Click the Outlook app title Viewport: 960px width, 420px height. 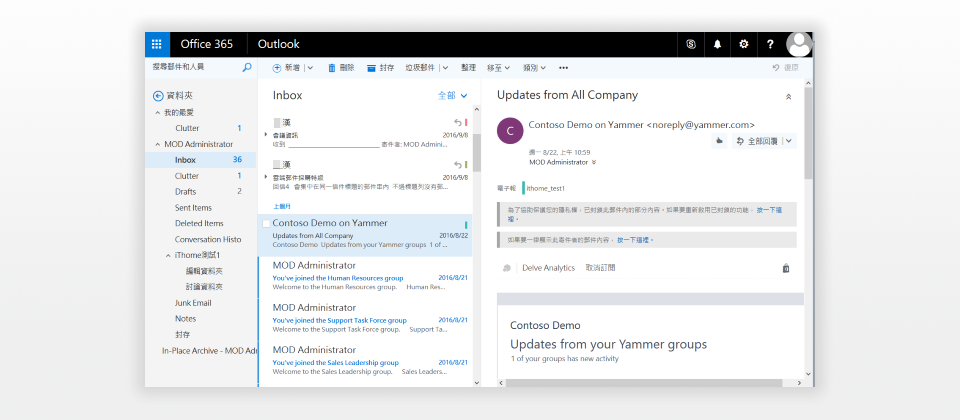[279, 44]
